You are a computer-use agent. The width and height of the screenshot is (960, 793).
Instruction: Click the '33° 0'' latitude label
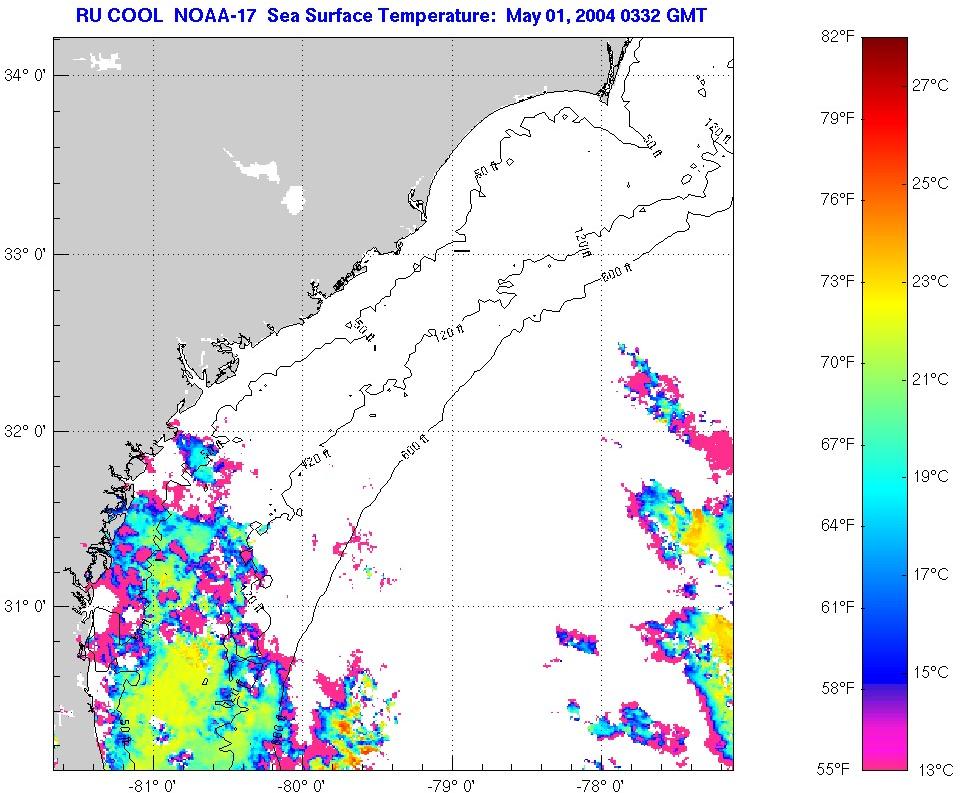pyautogui.click(x=26, y=255)
